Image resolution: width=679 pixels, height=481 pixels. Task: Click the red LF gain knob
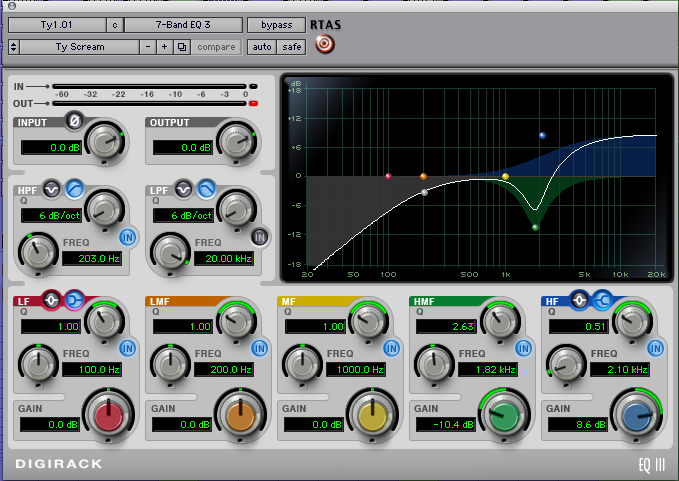click(x=108, y=416)
